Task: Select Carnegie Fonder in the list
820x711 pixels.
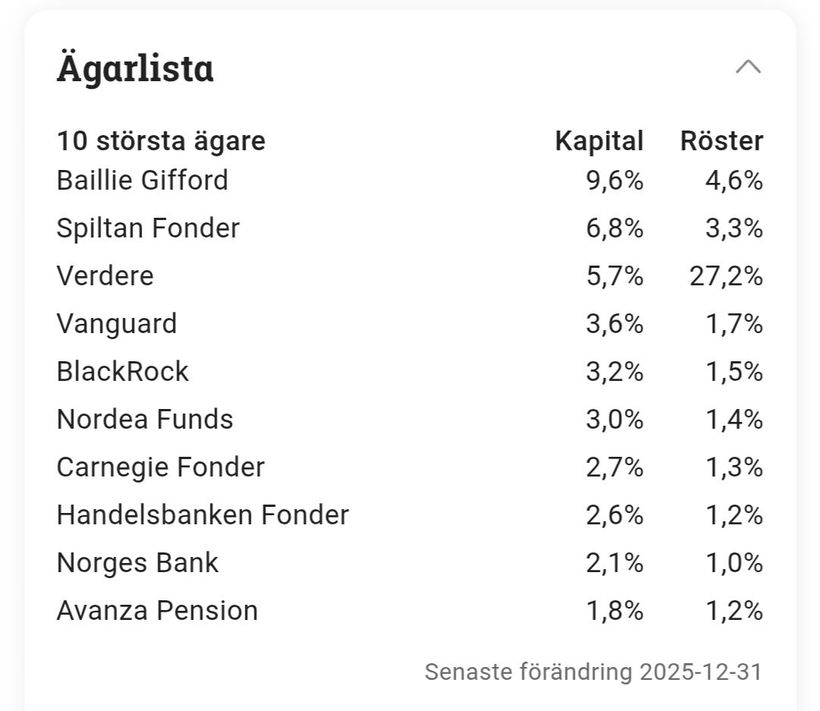Action: pyautogui.click(x=161, y=467)
